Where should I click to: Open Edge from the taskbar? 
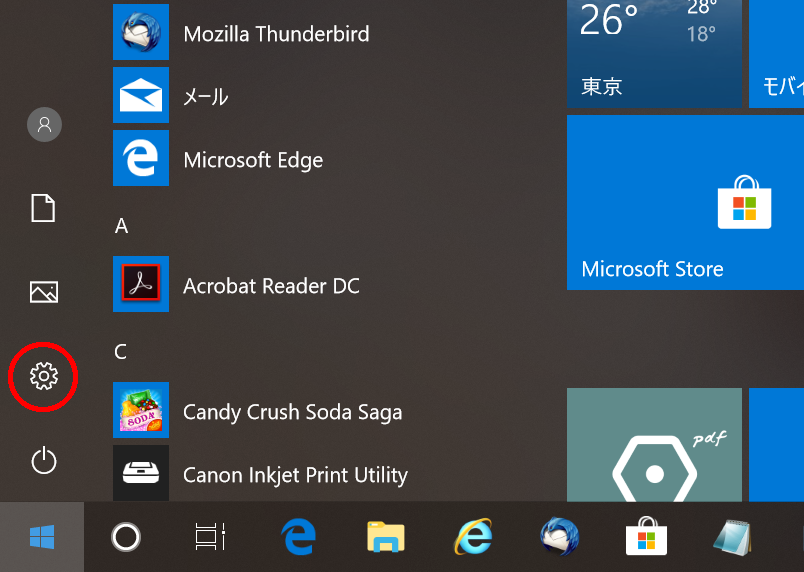(298, 537)
